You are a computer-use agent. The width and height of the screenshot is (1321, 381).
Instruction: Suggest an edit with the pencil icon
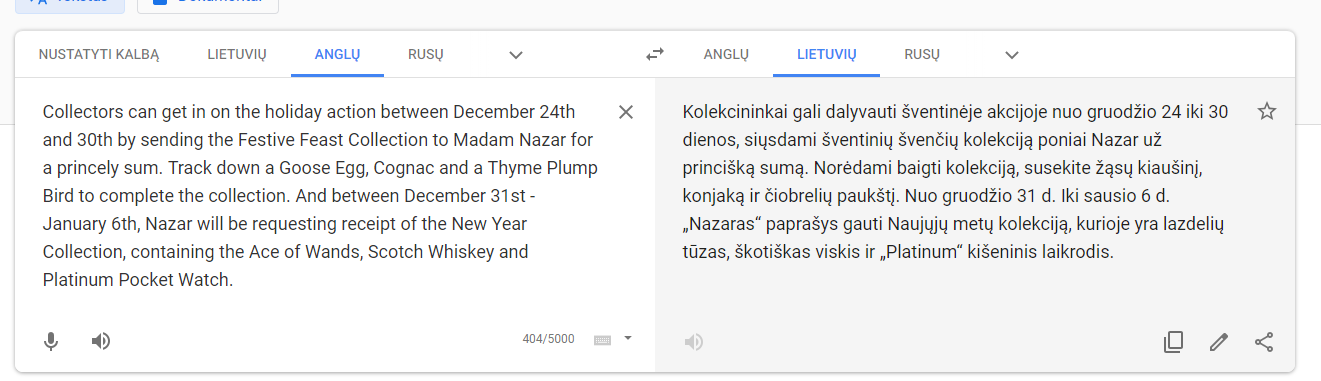tap(1218, 342)
